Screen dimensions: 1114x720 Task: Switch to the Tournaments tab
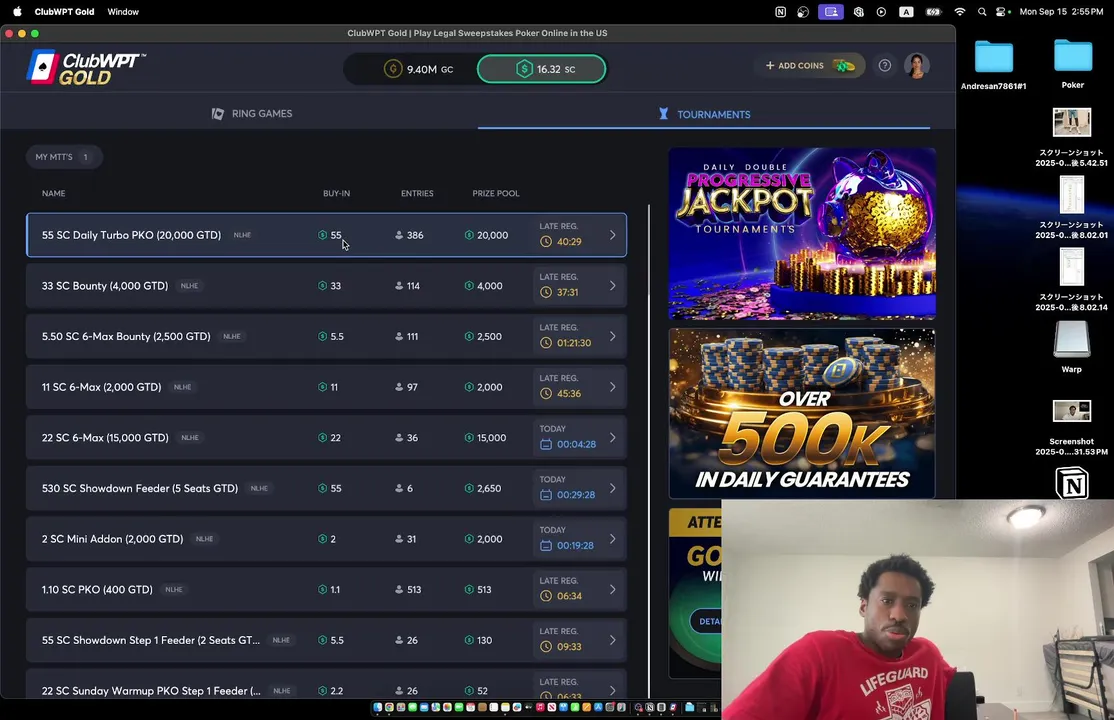click(x=704, y=114)
